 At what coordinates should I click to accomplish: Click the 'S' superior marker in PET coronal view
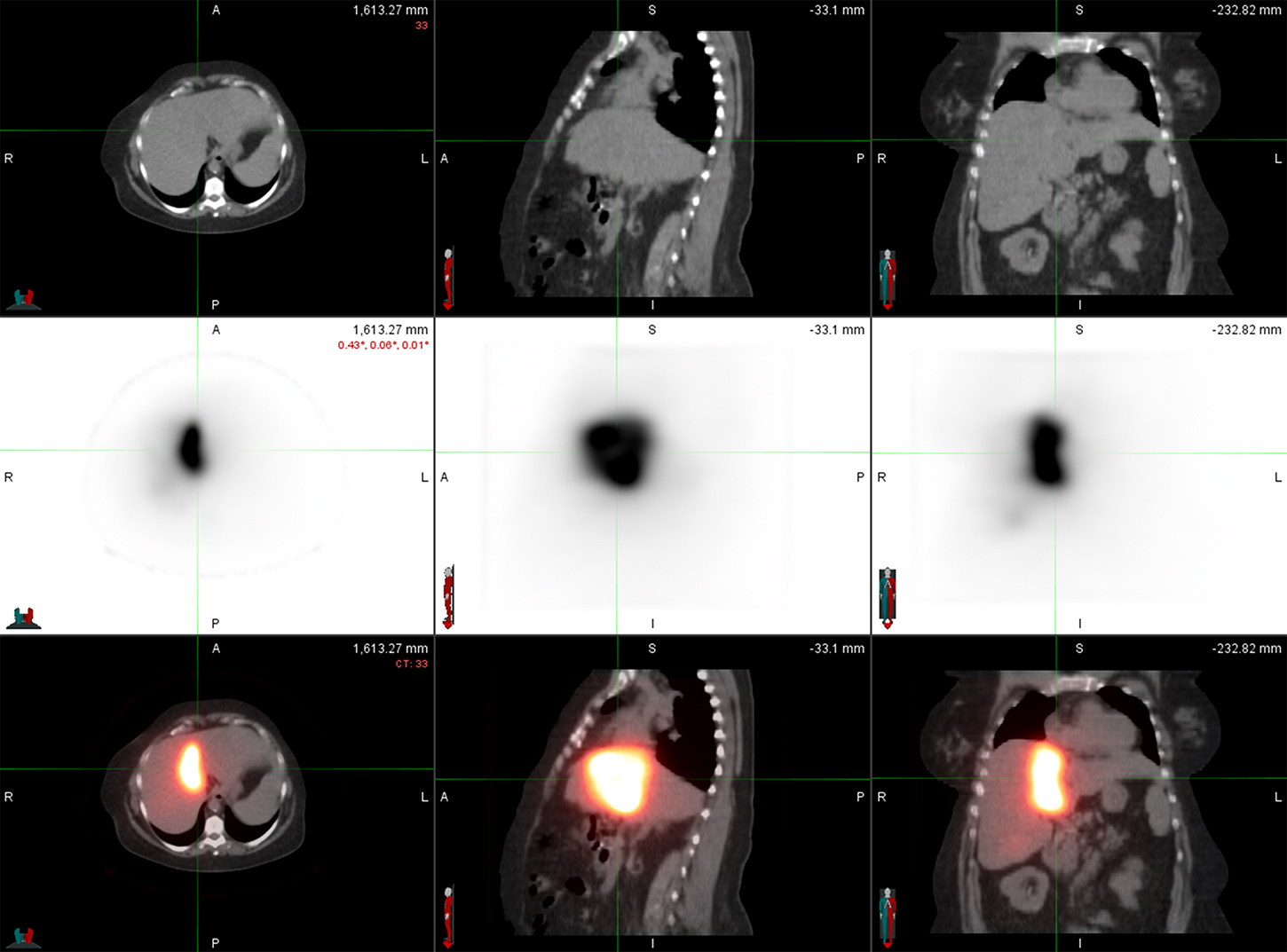[1079, 329]
